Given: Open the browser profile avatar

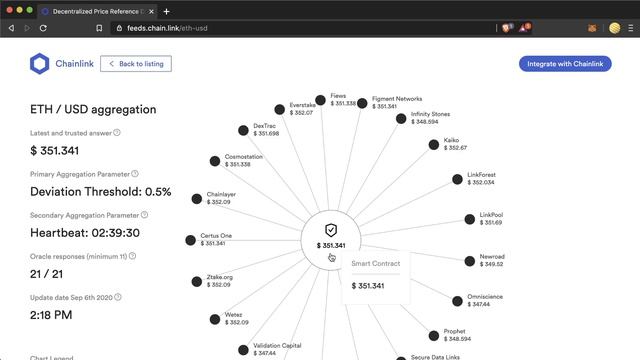Looking at the screenshot, I should tap(615, 28).
